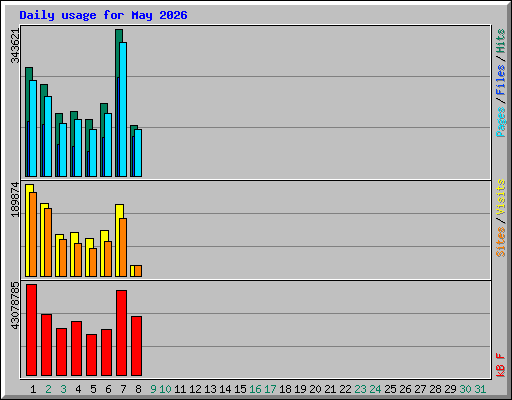Click day 22 on the x-axis
This screenshot has width=512, height=400.
pyautogui.click(x=345, y=389)
